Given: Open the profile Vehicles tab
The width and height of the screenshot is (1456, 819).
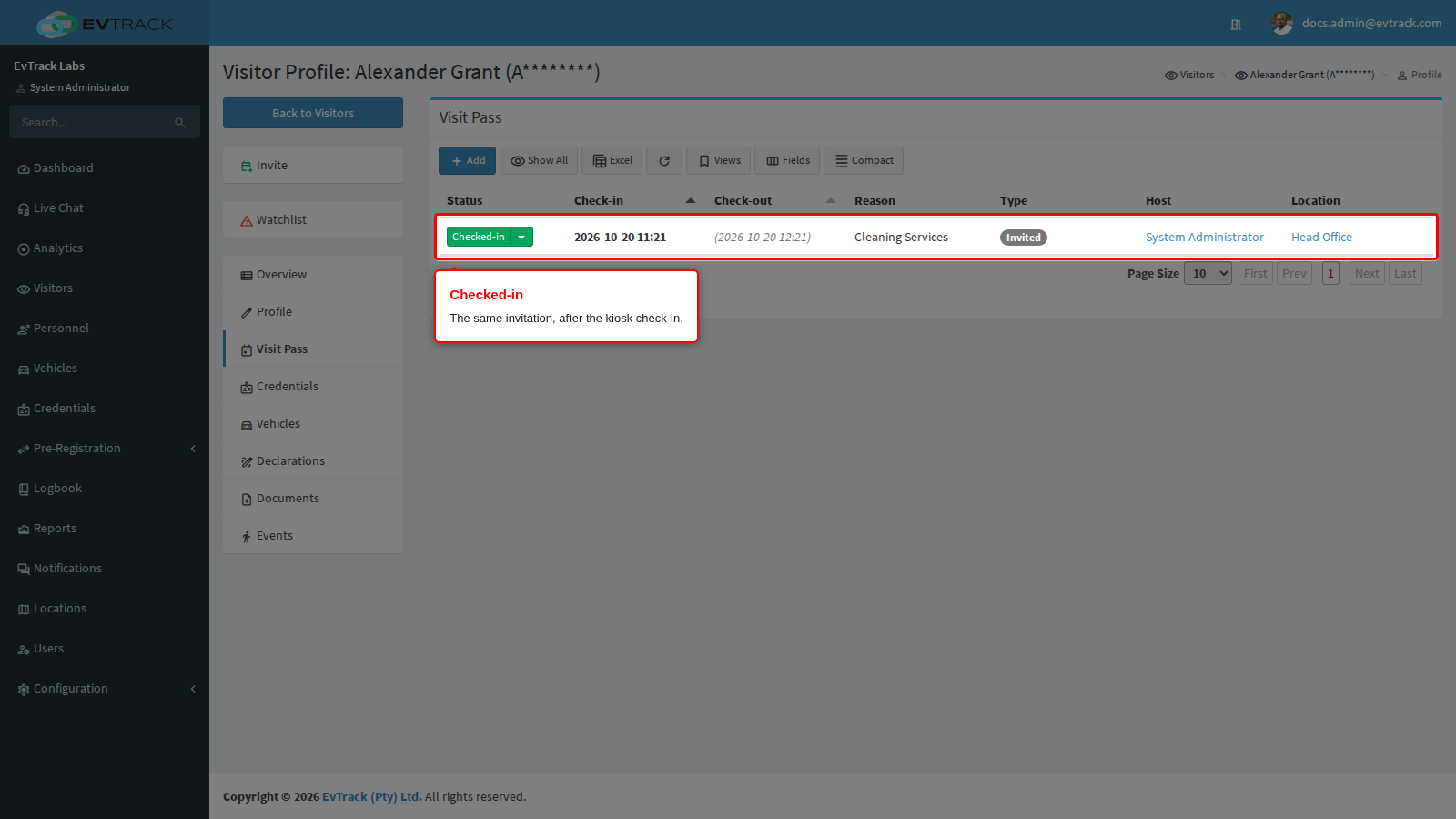Looking at the screenshot, I should (313, 424).
